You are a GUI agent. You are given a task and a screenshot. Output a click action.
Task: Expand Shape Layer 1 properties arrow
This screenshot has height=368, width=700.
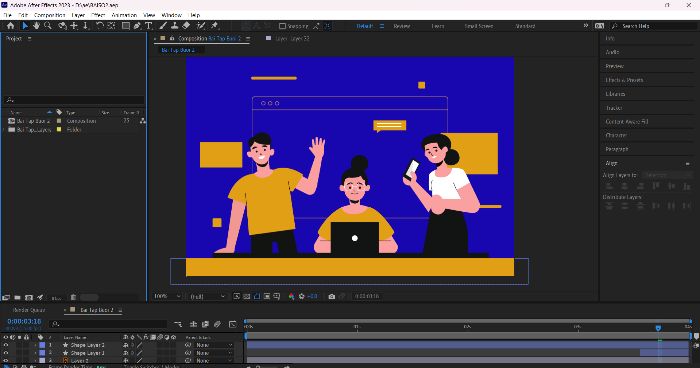[x=35, y=353]
